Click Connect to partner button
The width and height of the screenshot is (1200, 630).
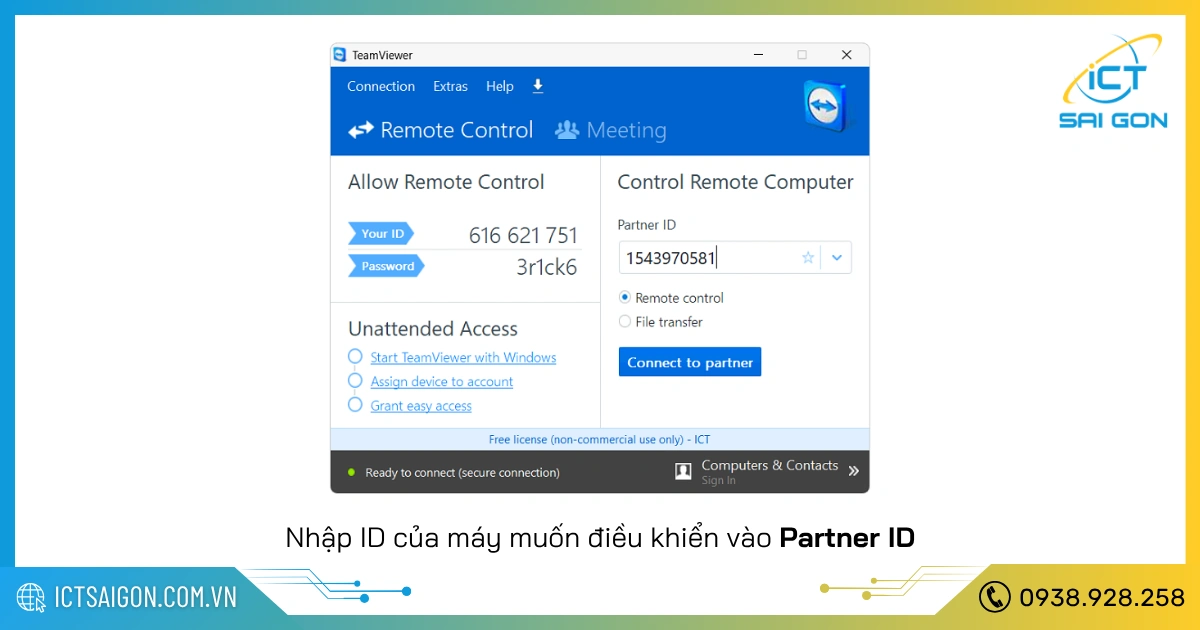[x=690, y=362]
